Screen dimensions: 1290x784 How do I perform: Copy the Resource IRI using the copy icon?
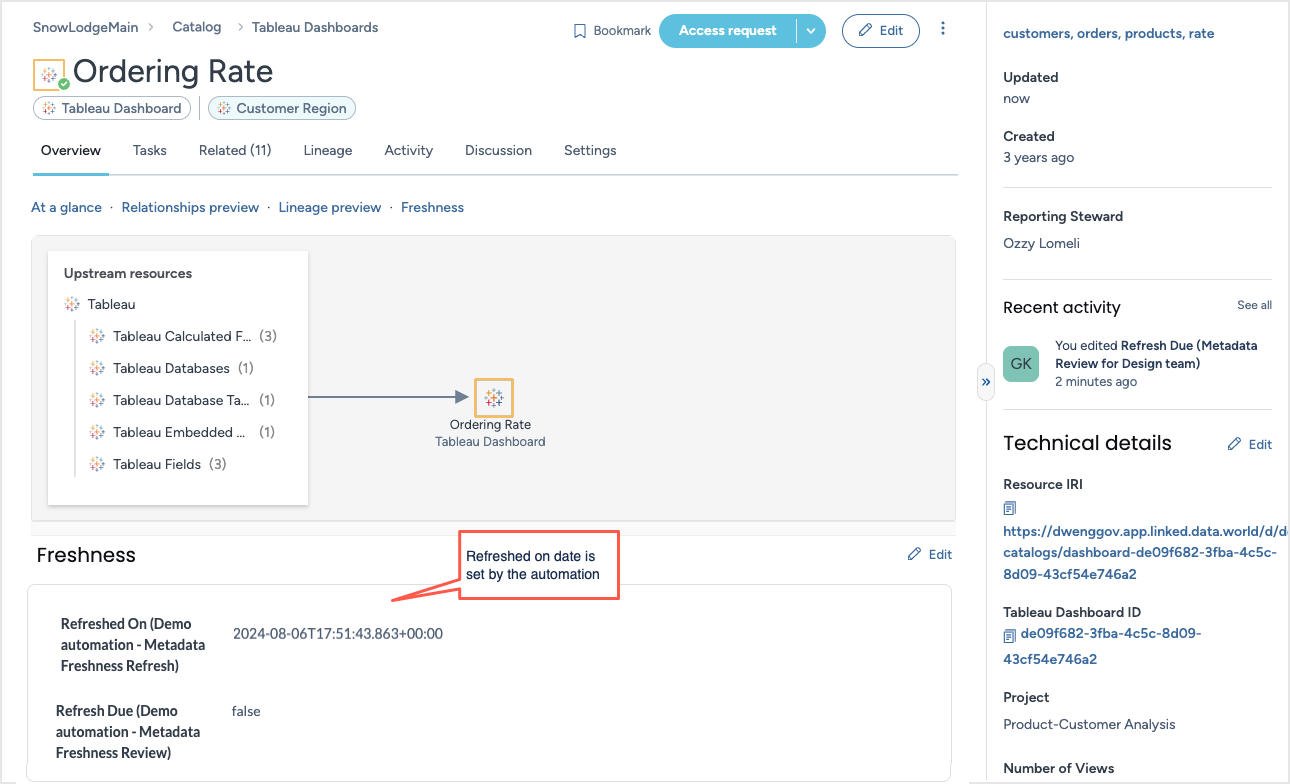1010,508
